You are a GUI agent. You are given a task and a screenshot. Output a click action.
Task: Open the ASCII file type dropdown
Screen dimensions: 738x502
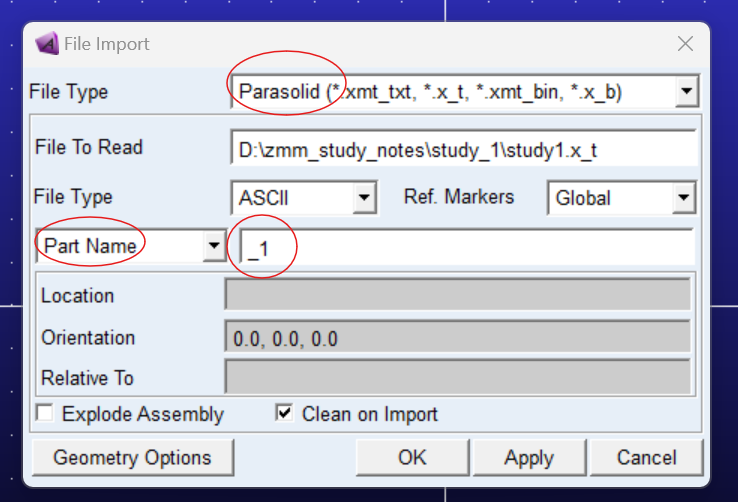coord(364,197)
